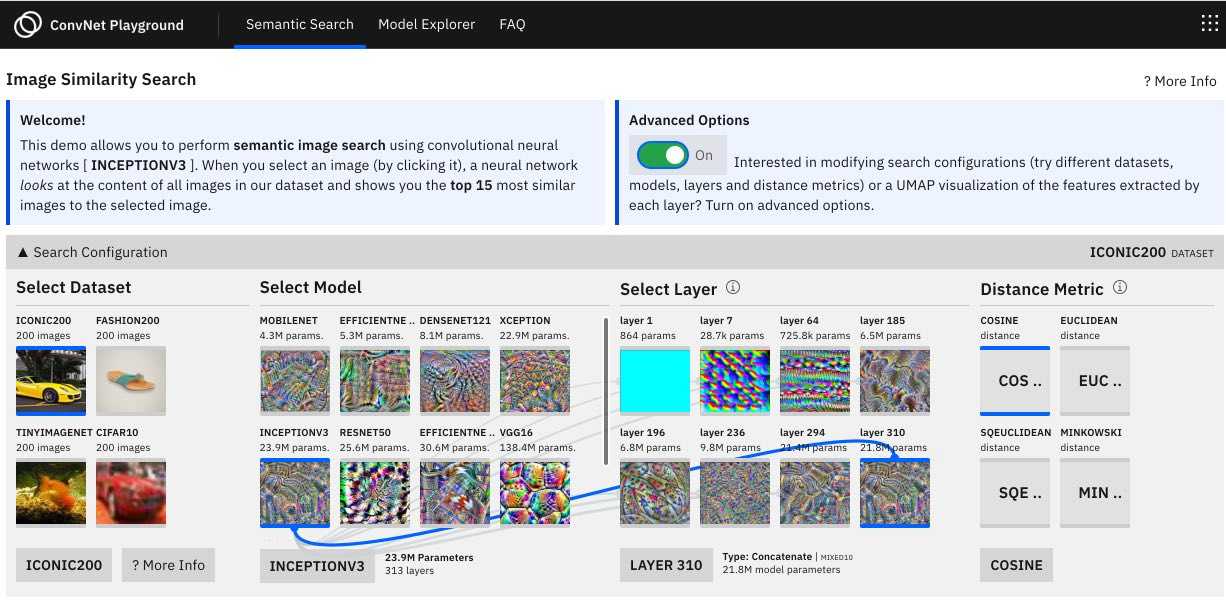Open the app switcher grid icon
Viewport: 1226px width, 605px height.
1208,24
